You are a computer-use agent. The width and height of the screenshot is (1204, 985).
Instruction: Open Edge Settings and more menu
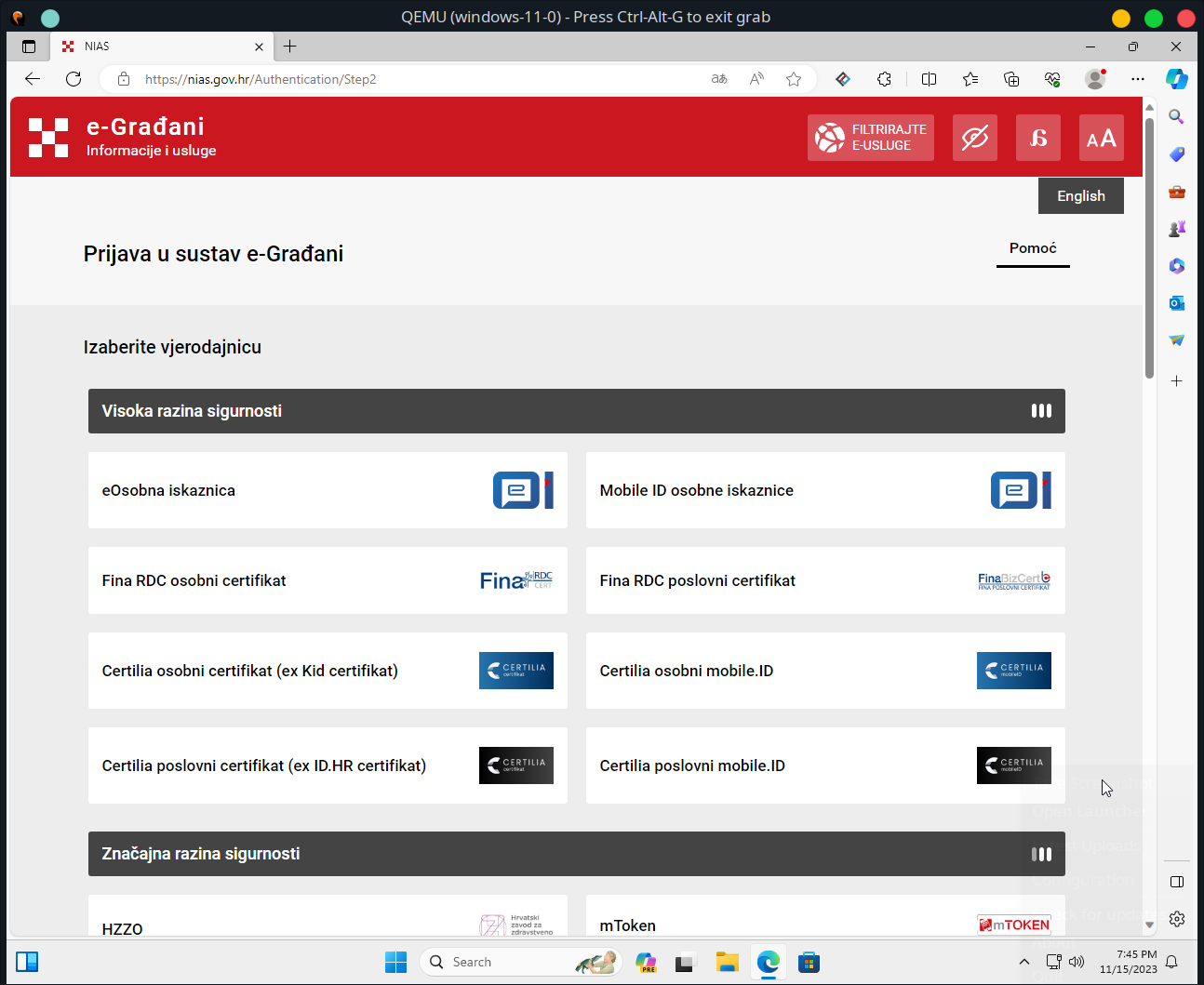1137,79
